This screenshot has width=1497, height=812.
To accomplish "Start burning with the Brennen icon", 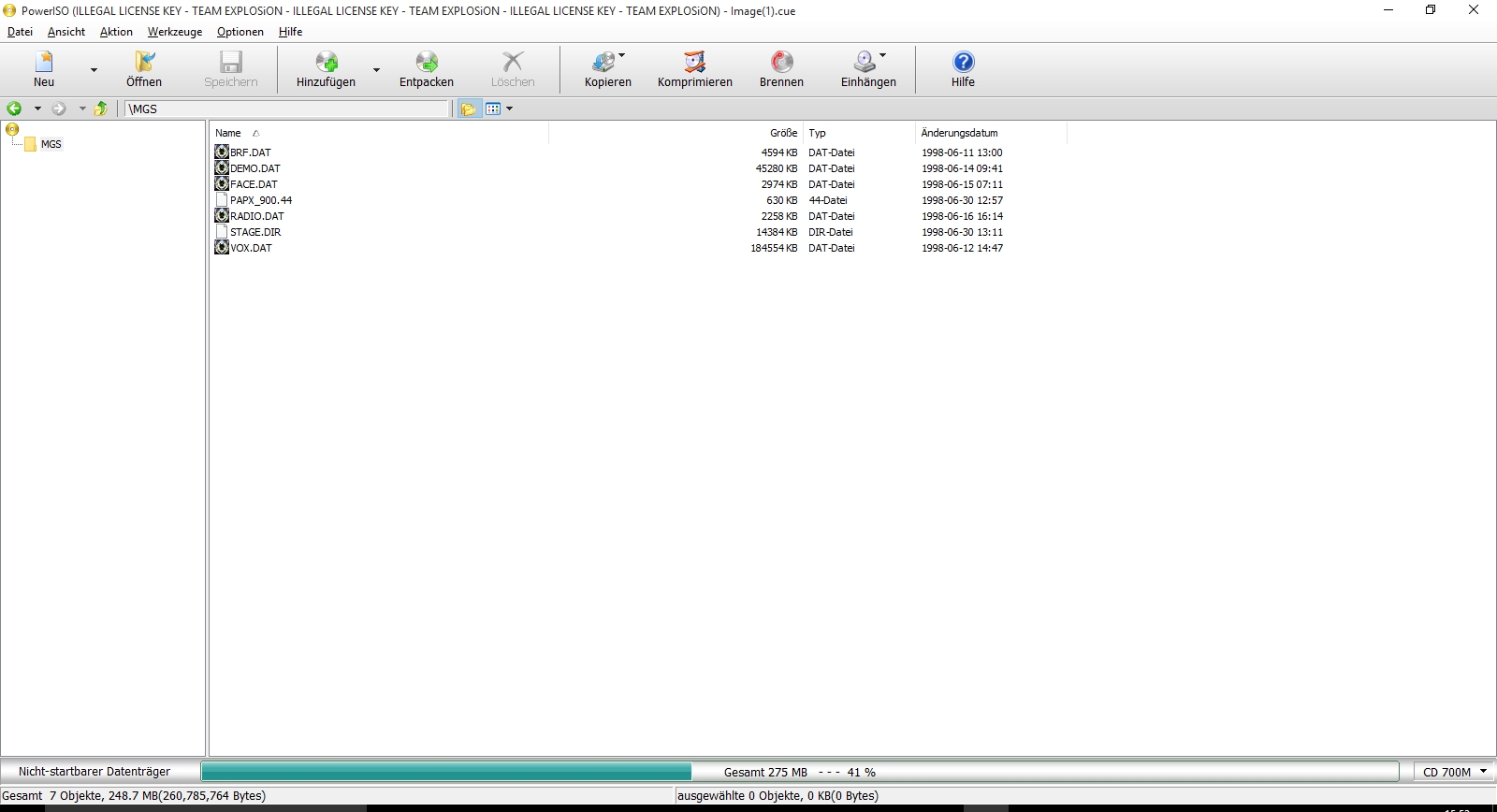I will [781, 63].
